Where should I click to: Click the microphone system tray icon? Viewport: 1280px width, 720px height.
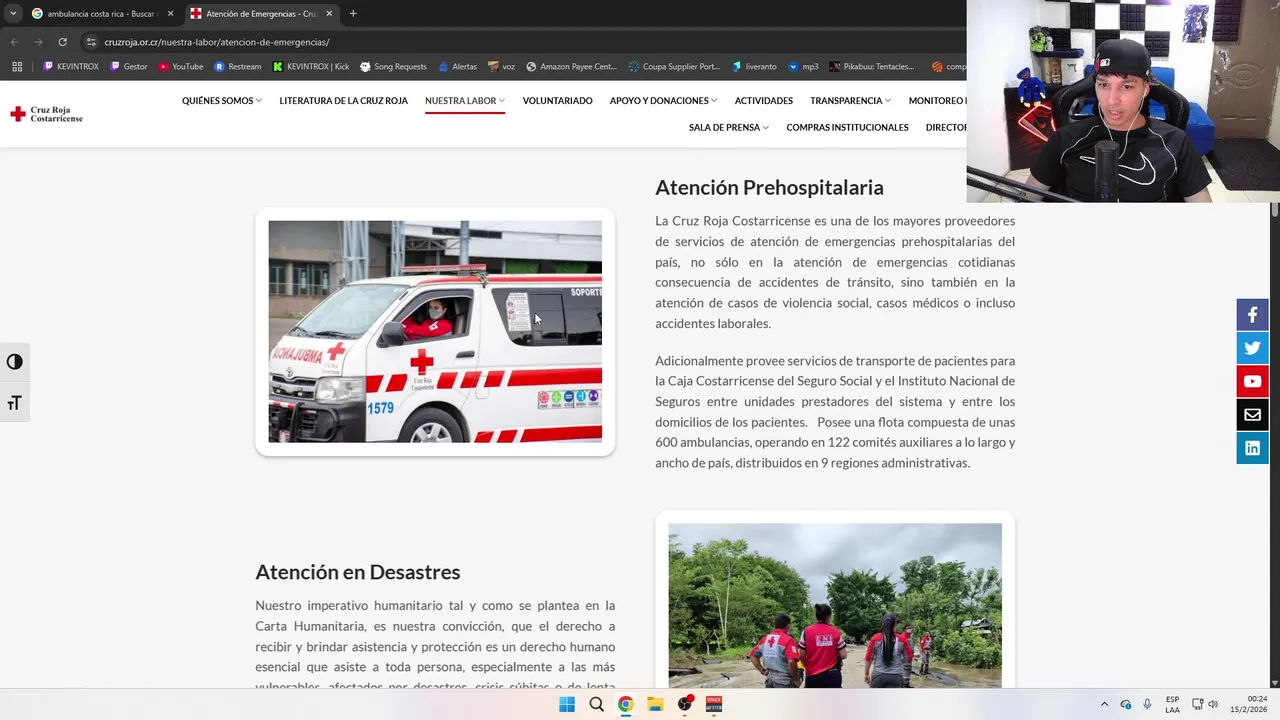pyautogui.click(x=1147, y=704)
